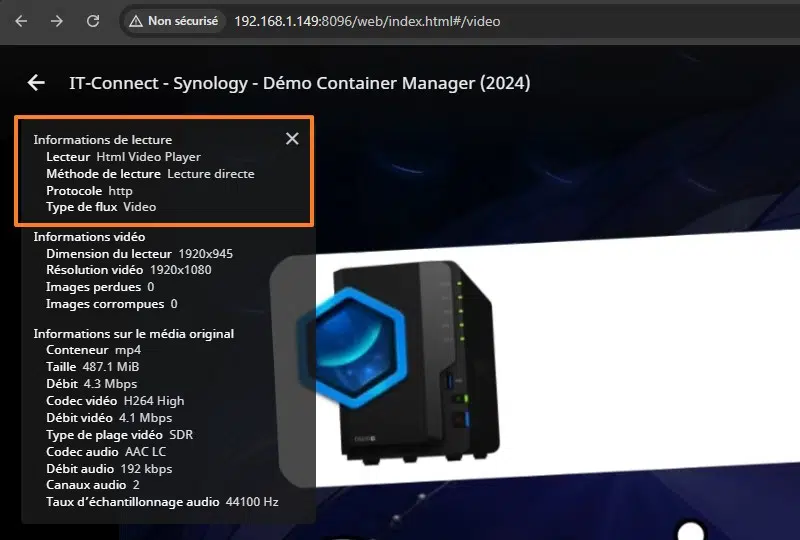Go forward in browser history

pos(57,21)
